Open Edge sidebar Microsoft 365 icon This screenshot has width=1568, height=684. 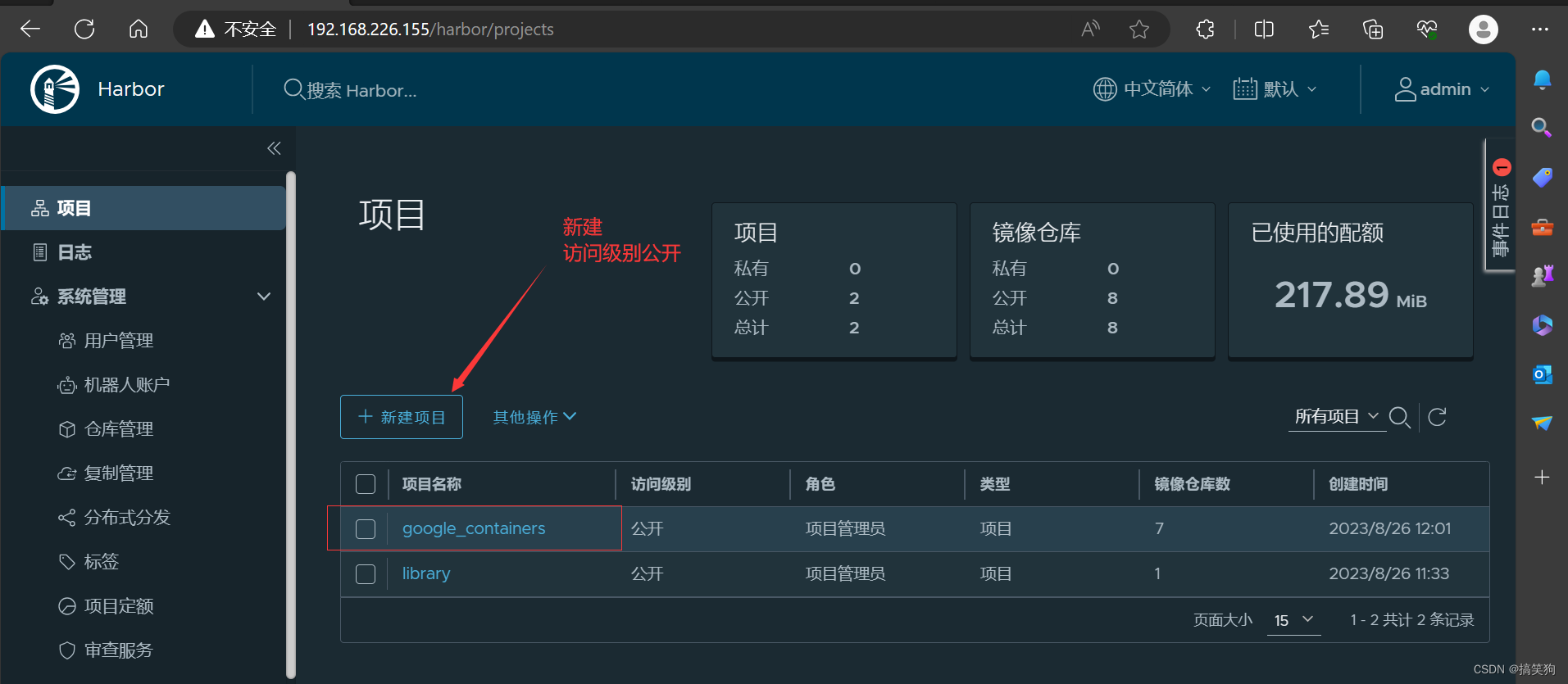[x=1542, y=325]
